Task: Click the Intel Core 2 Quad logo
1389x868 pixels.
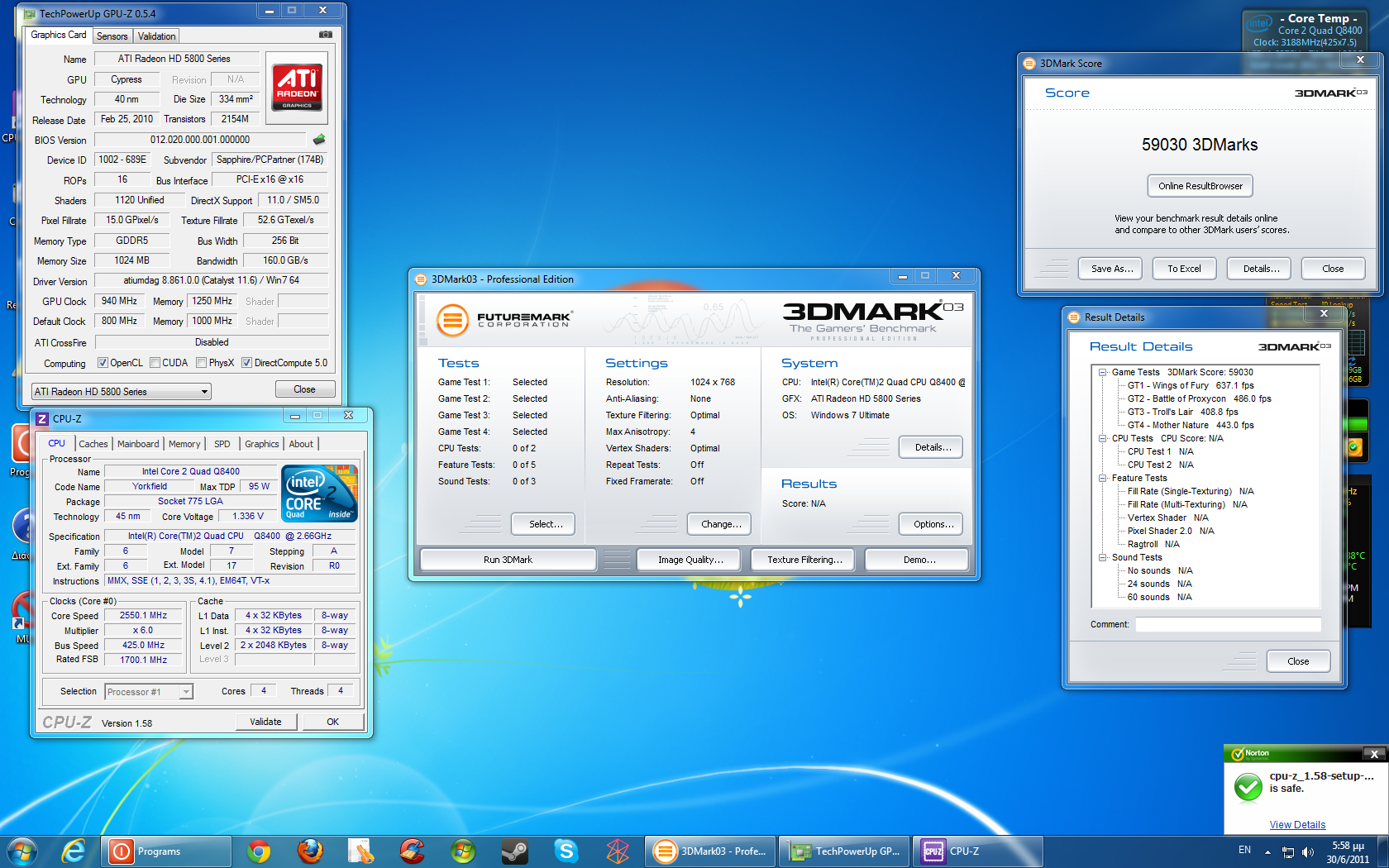Action: pyautogui.click(x=320, y=493)
